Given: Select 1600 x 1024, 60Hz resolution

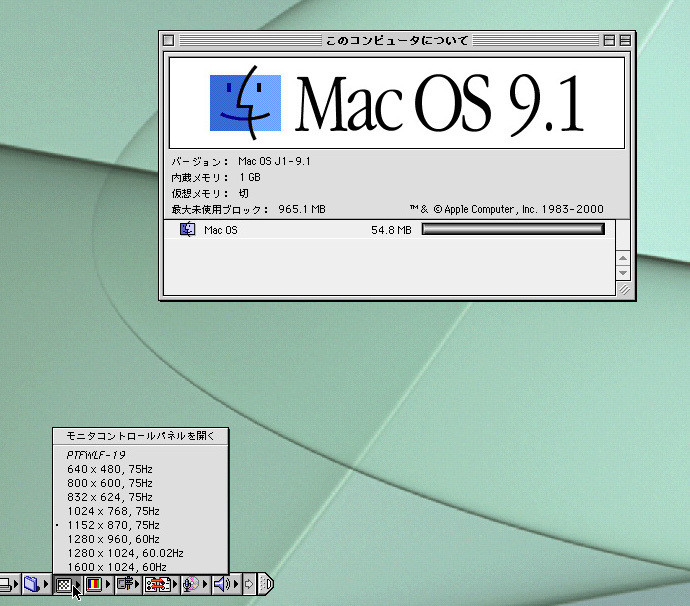Looking at the screenshot, I should click(x=140, y=567).
